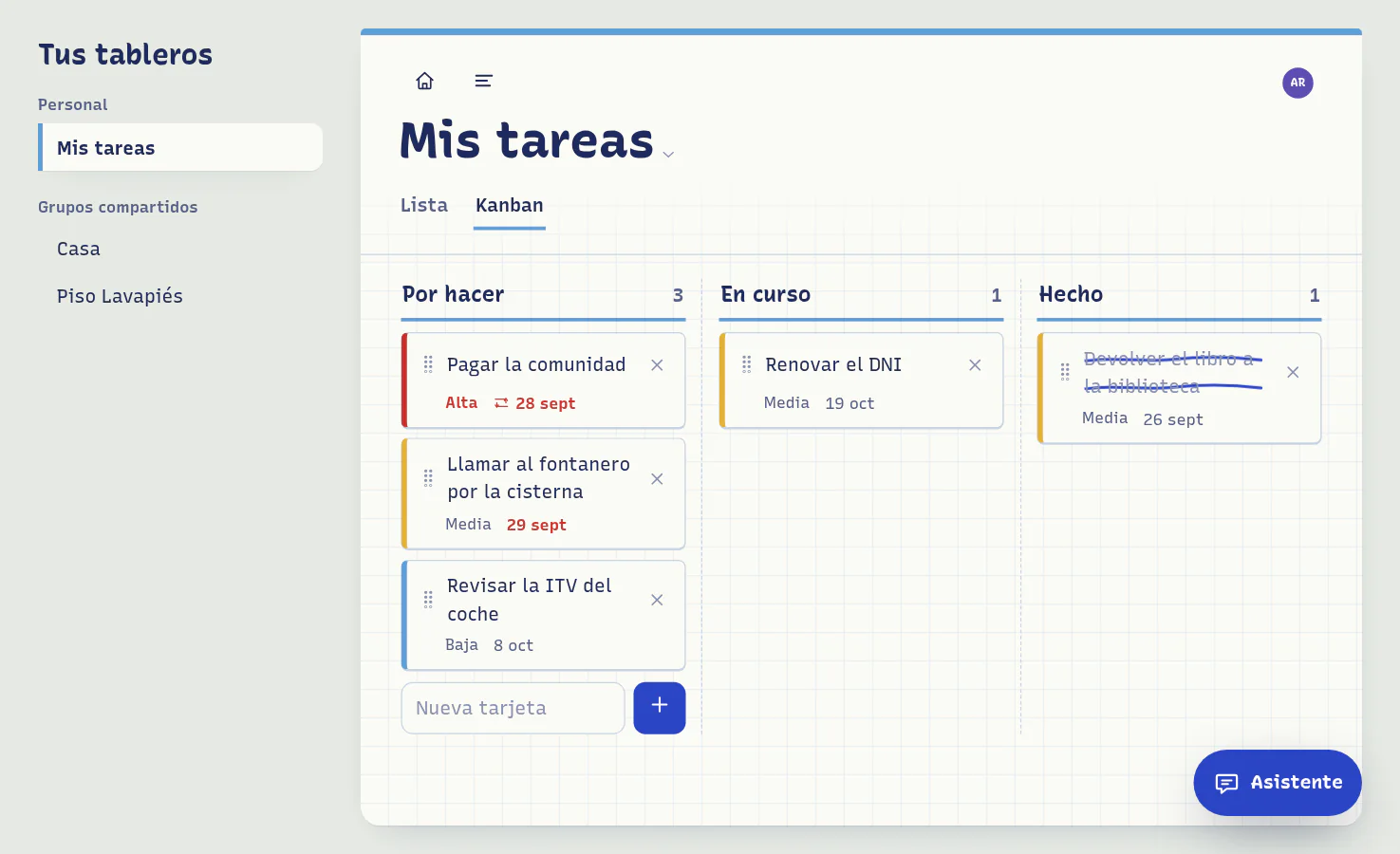Click the 28 sept due date
Screen dimensions: 1400x854
tap(546, 403)
